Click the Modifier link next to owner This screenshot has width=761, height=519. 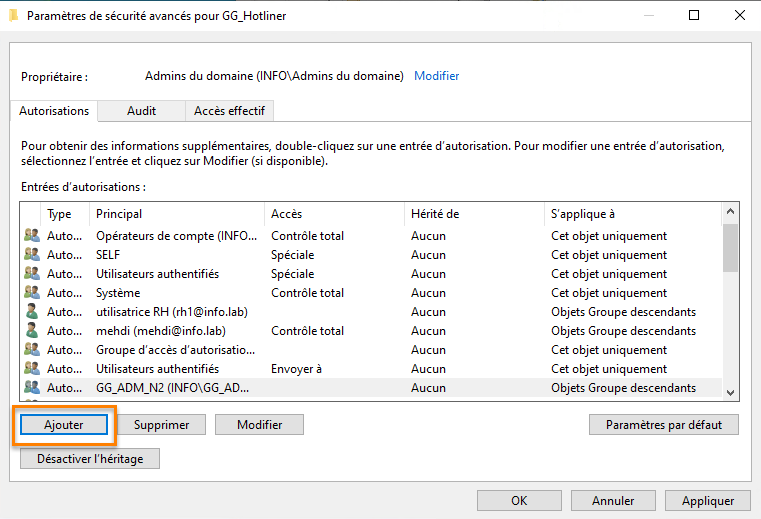click(437, 76)
